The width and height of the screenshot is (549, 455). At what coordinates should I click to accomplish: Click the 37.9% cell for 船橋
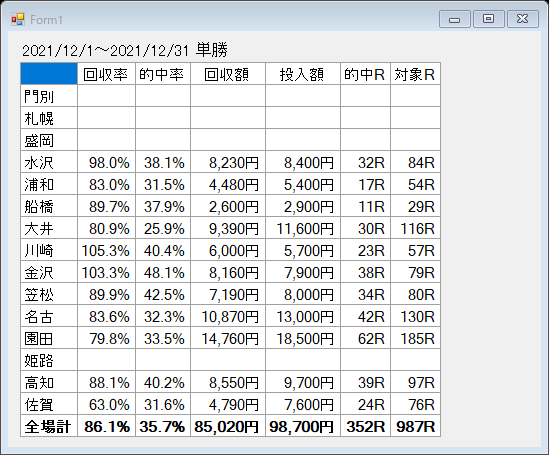tap(163, 206)
